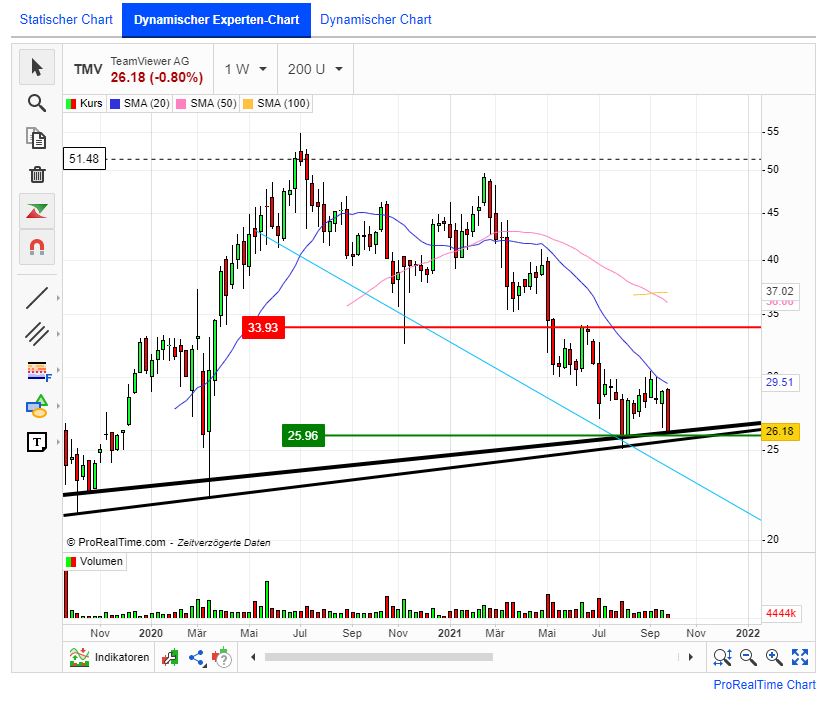Screen dimensions: 837x711
Task: Select the text annotation tool
Action: click(37, 442)
